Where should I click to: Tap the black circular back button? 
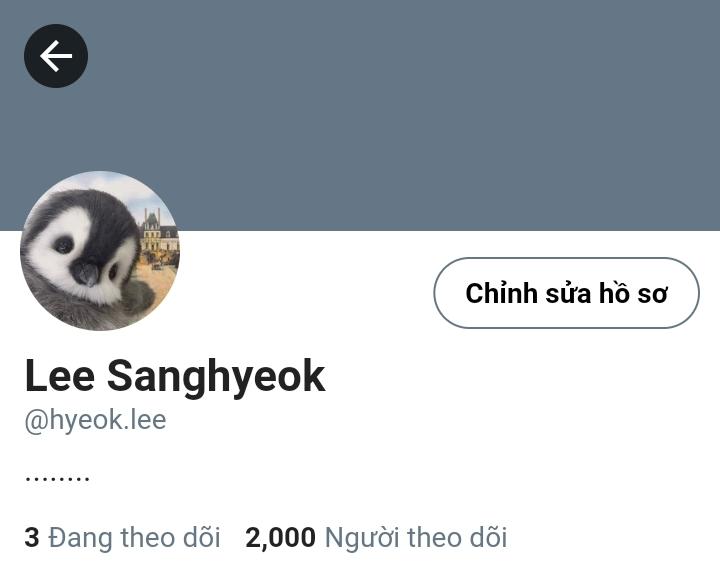tap(56, 56)
